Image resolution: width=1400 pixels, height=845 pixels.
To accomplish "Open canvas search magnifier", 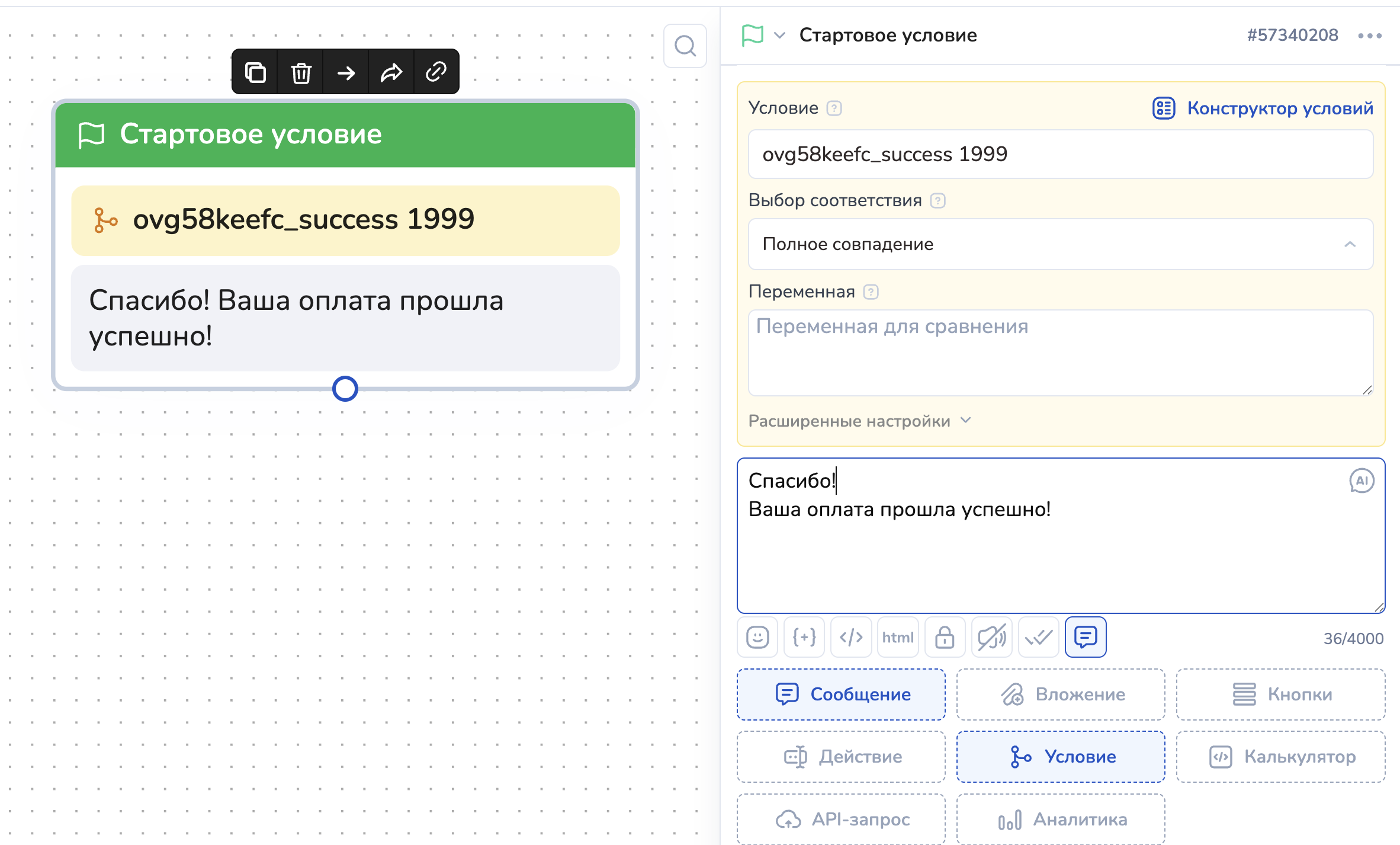I will (685, 46).
